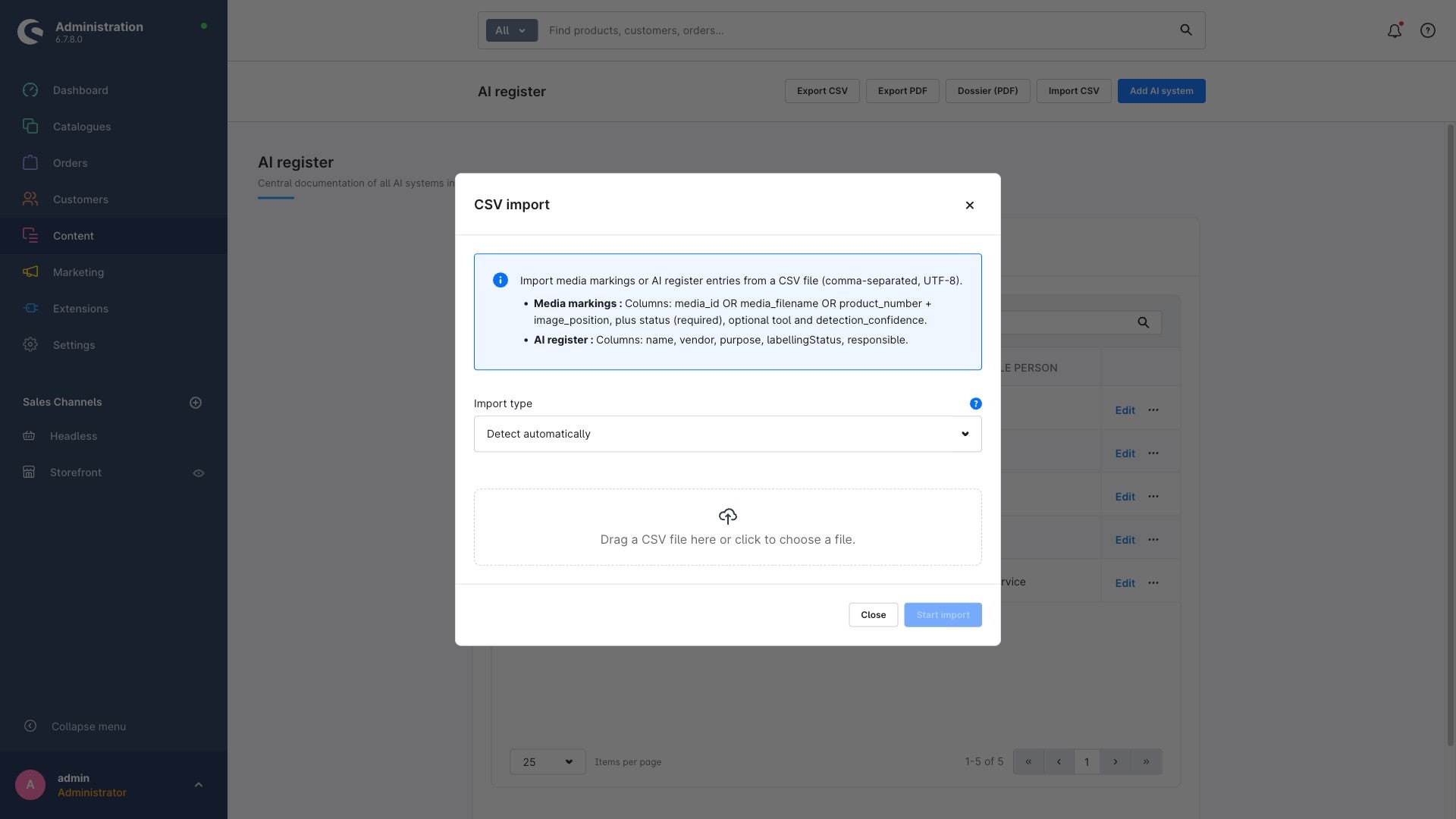The image size is (1456, 819).
Task: Open the Extensions section
Action: [80, 309]
